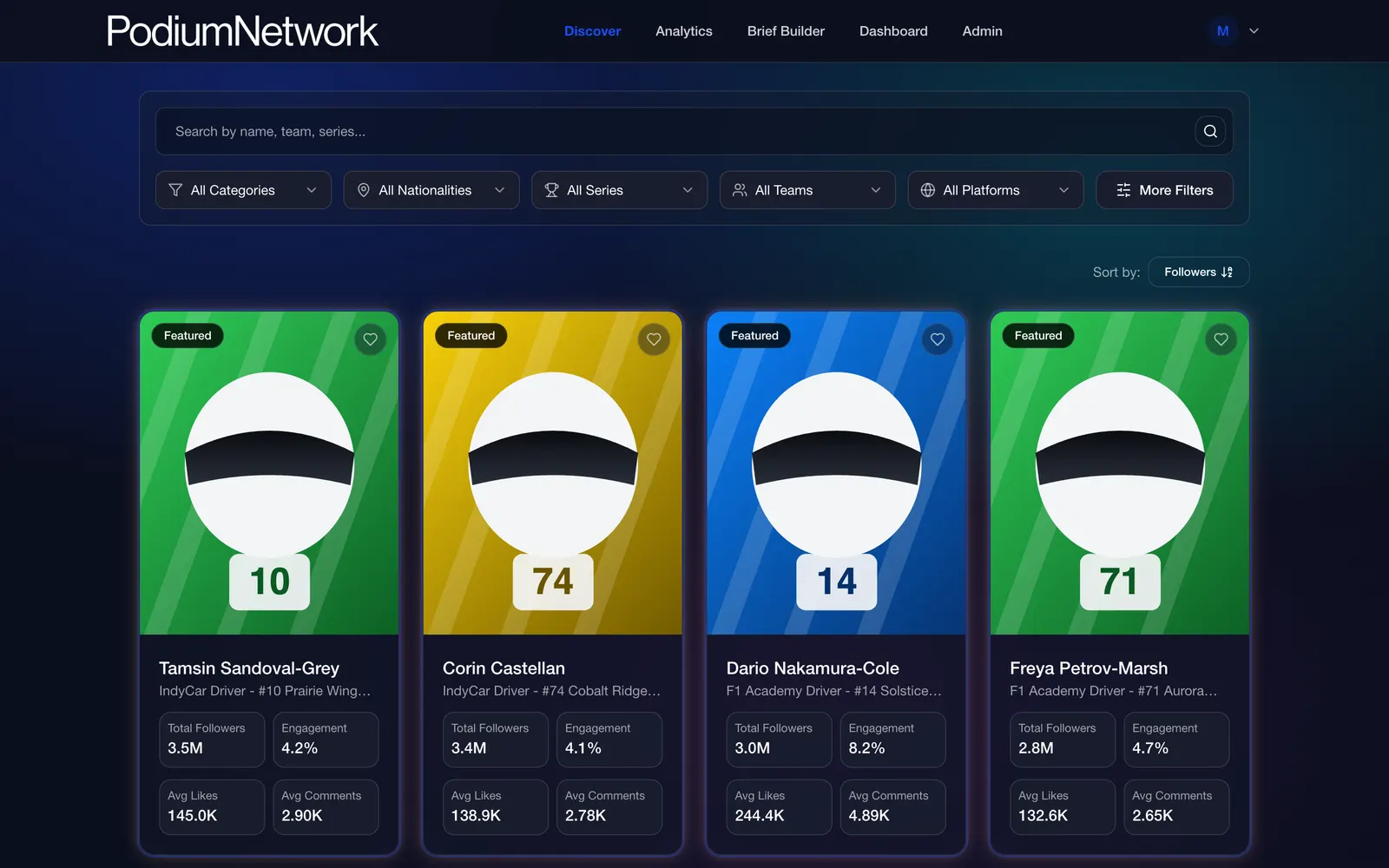Click the M user avatar icon

click(x=1223, y=31)
